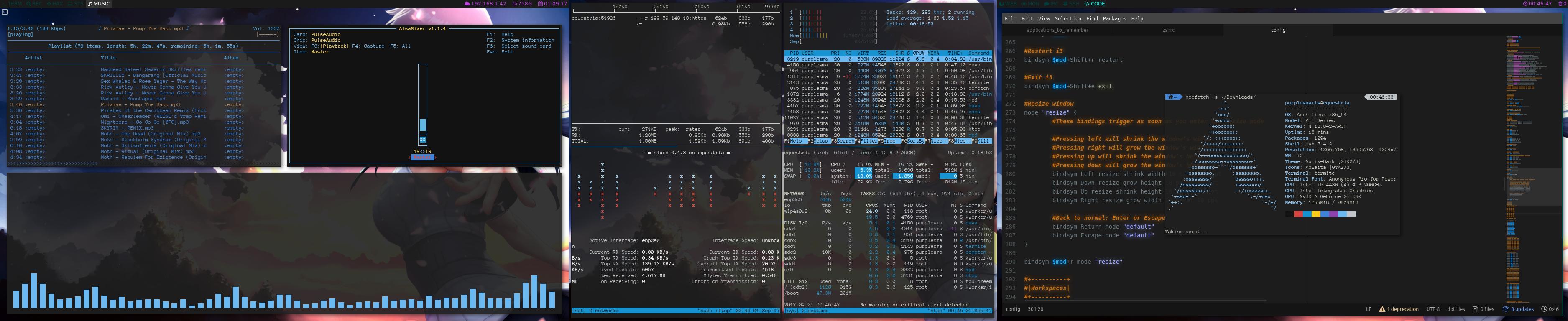Click the config file name in status bar
This screenshot has height=321, width=1568.
click(1013, 309)
